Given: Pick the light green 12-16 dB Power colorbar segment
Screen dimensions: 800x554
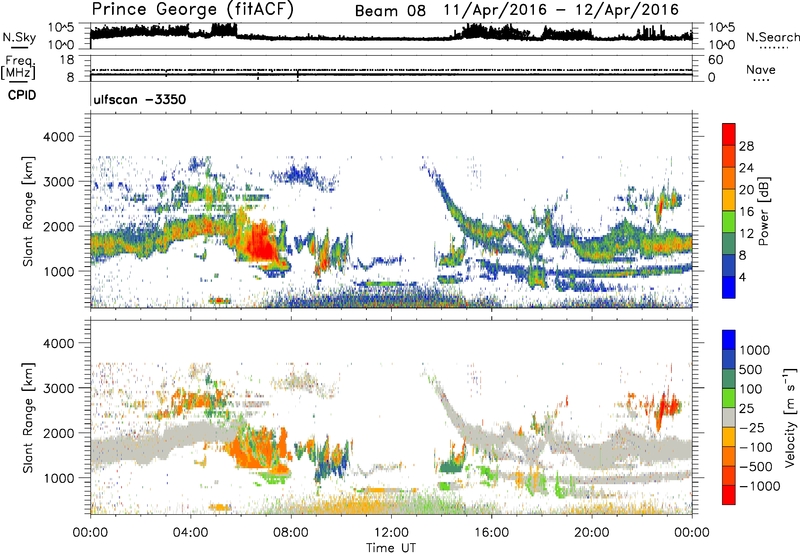Looking at the screenshot, I should pos(729,222).
